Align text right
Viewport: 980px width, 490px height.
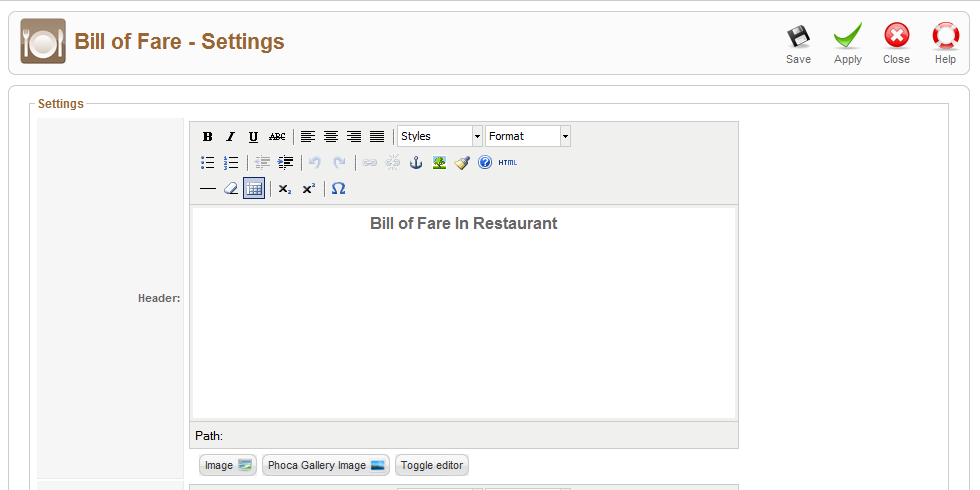tap(354, 136)
